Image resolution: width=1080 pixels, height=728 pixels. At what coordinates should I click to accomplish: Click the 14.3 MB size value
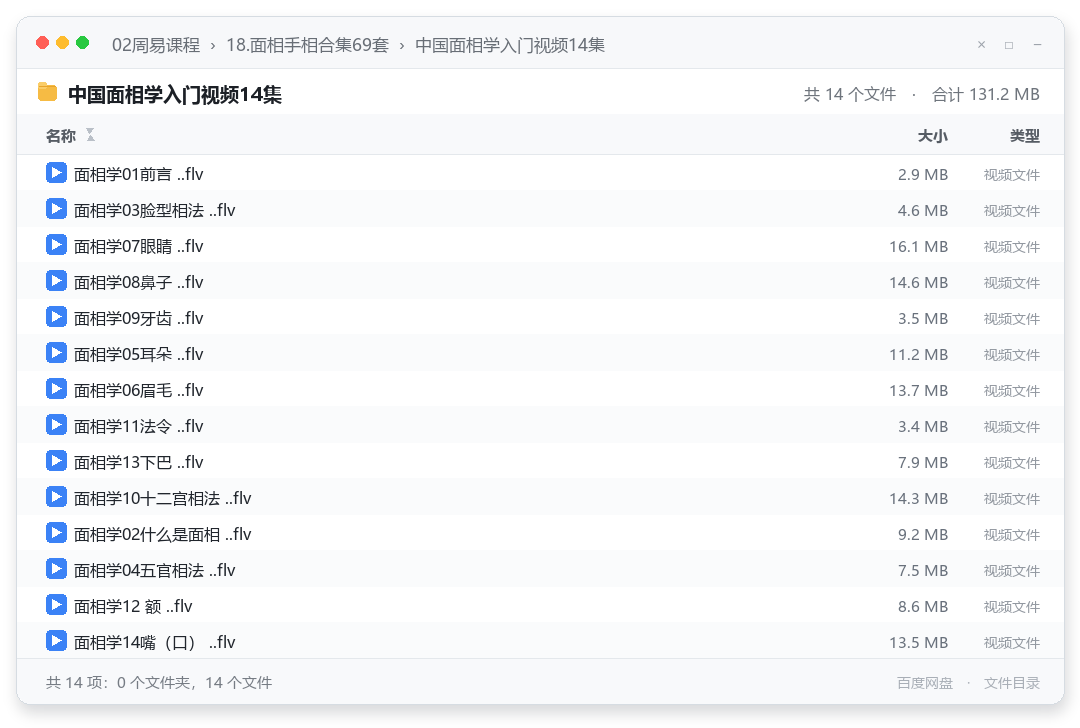click(x=919, y=499)
